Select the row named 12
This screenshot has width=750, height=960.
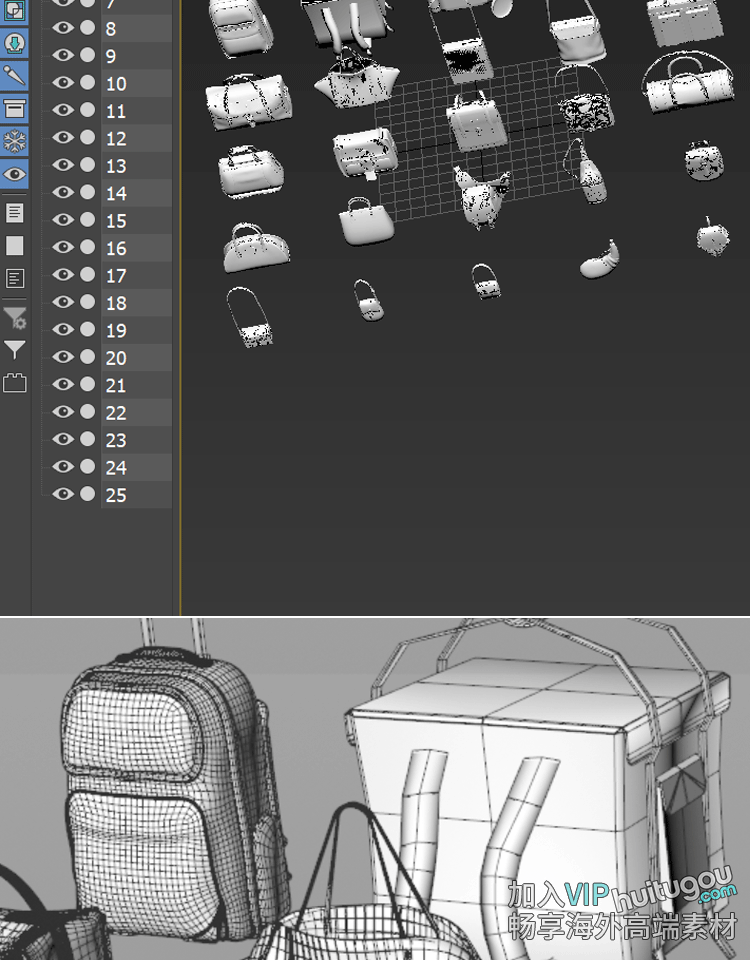pos(136,138)
